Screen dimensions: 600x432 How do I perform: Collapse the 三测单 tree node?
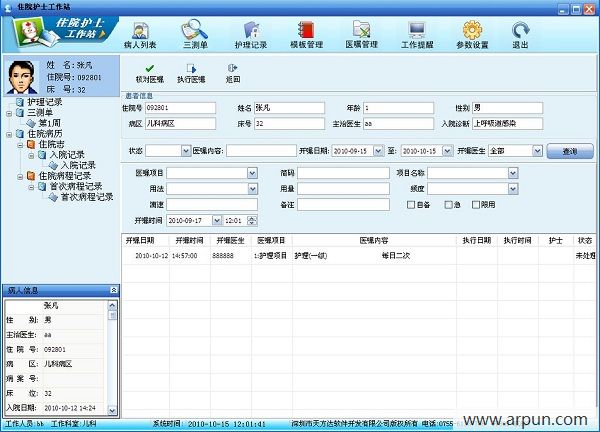coord(9,113)
